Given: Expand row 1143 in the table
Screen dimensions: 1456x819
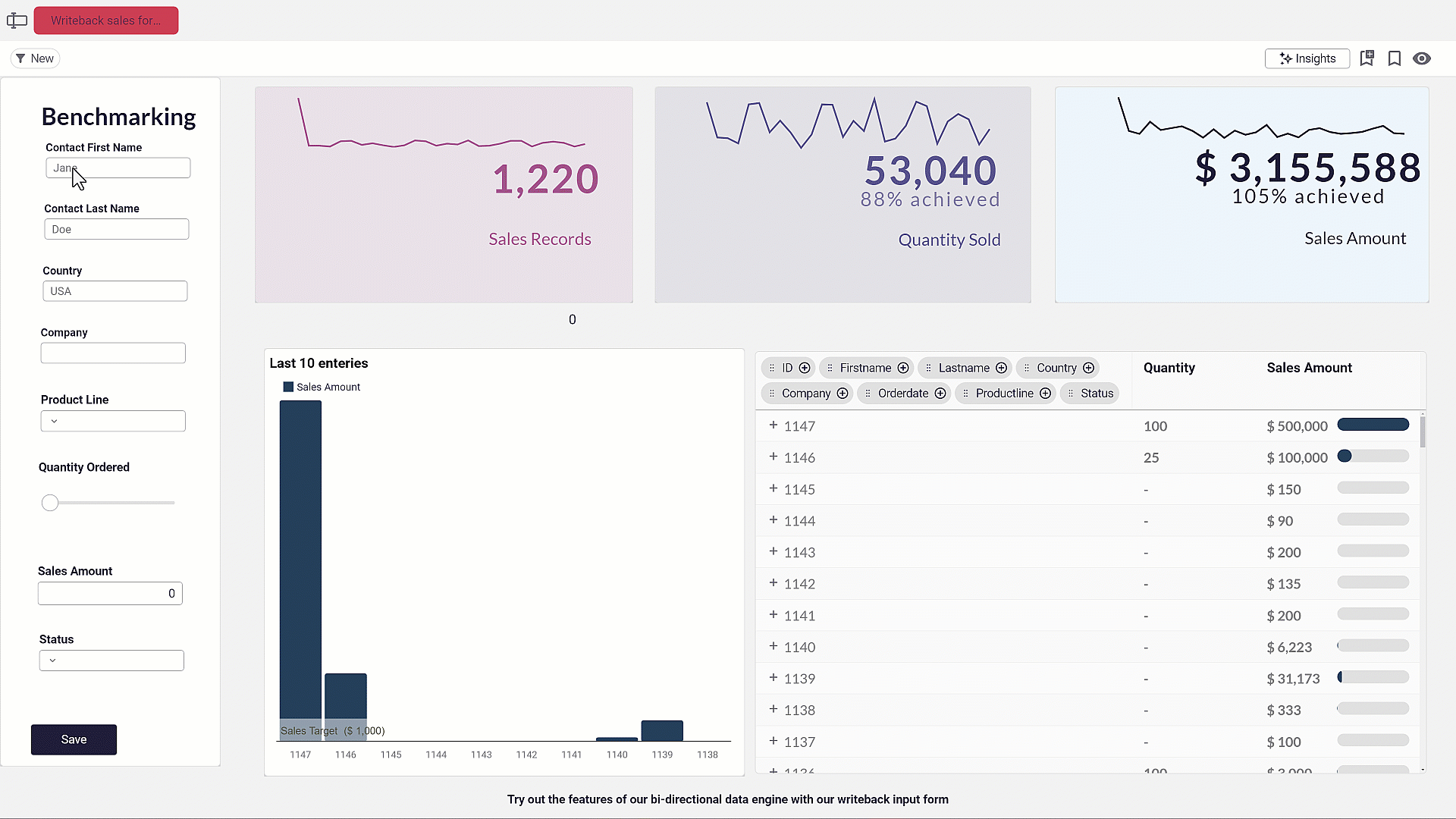Looking at the screenshot, I should coord(773,551).
